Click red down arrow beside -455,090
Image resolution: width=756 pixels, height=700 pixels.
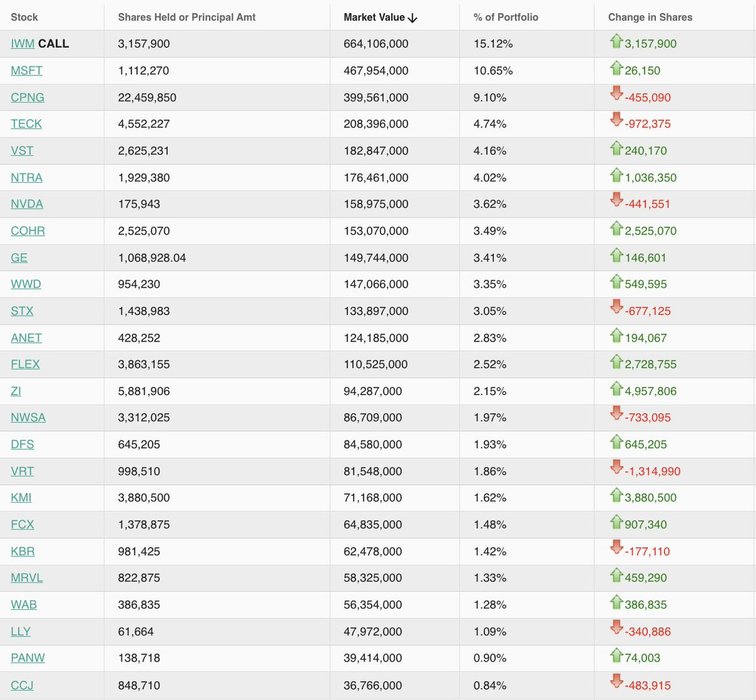[x=616, y=93]
